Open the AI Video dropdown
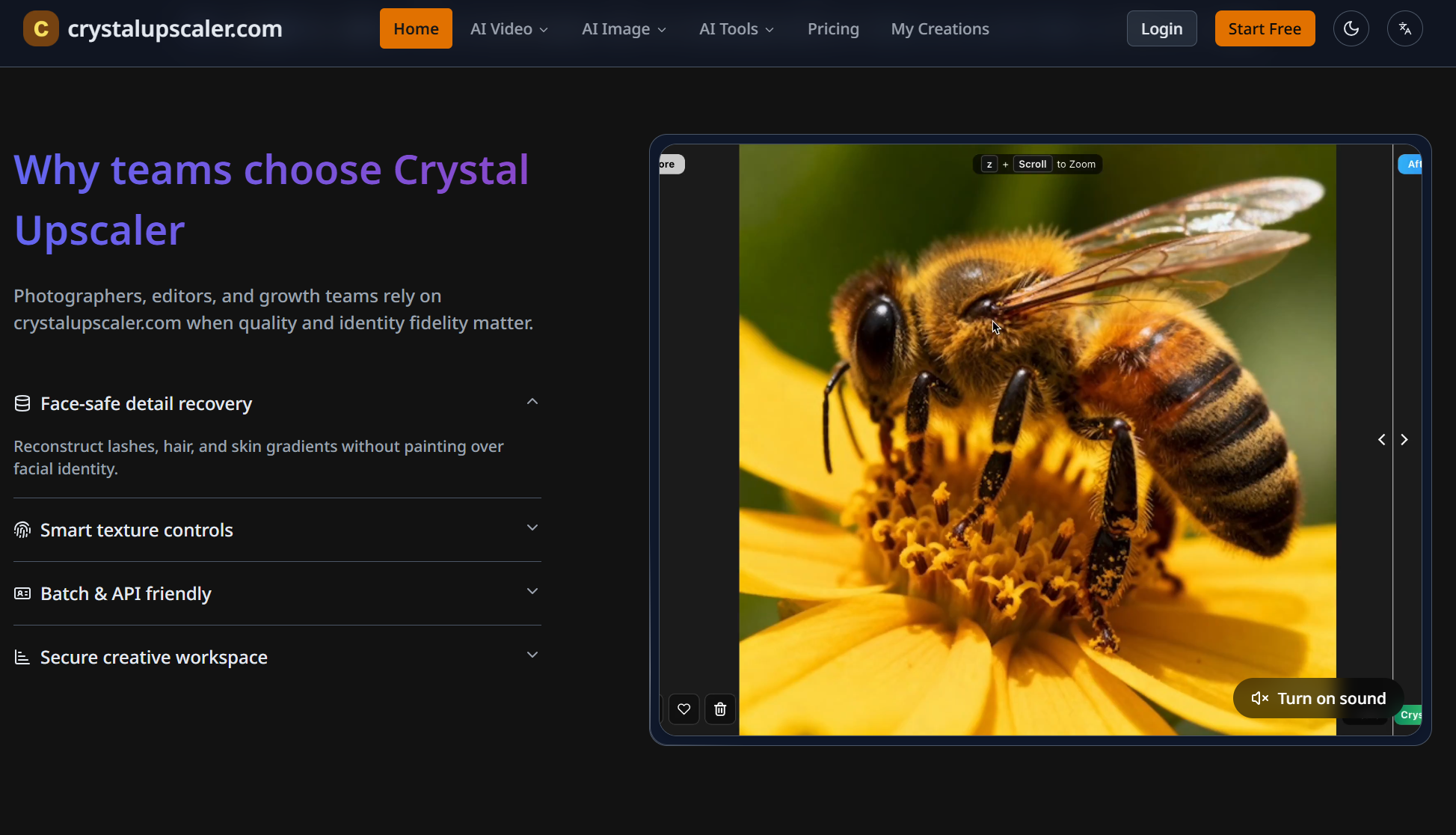 509,28
